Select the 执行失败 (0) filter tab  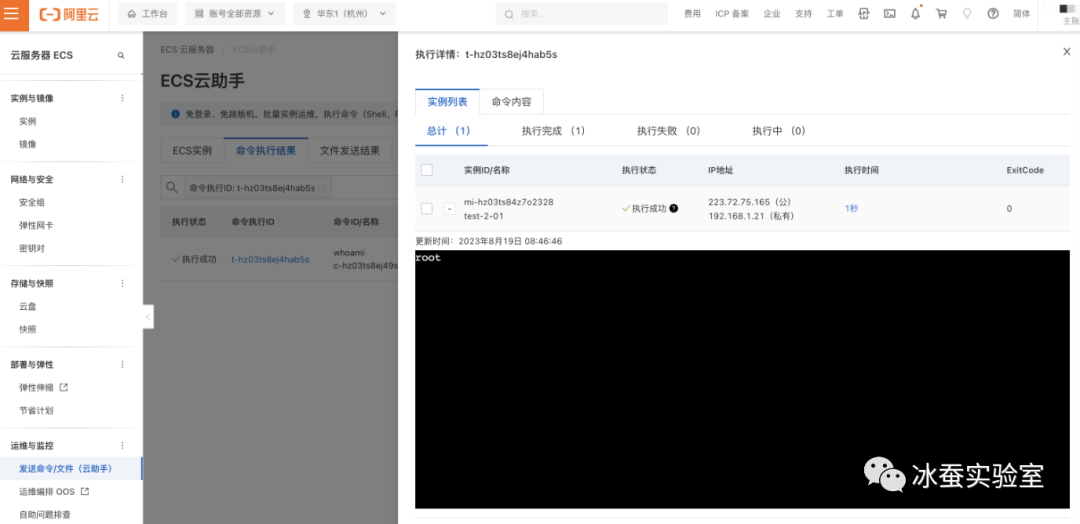coord(668,131)
